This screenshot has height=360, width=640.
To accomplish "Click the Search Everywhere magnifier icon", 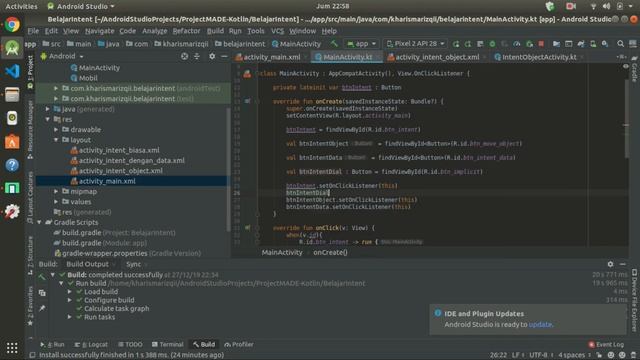I will pyautogui.click(x=620, y=44).
